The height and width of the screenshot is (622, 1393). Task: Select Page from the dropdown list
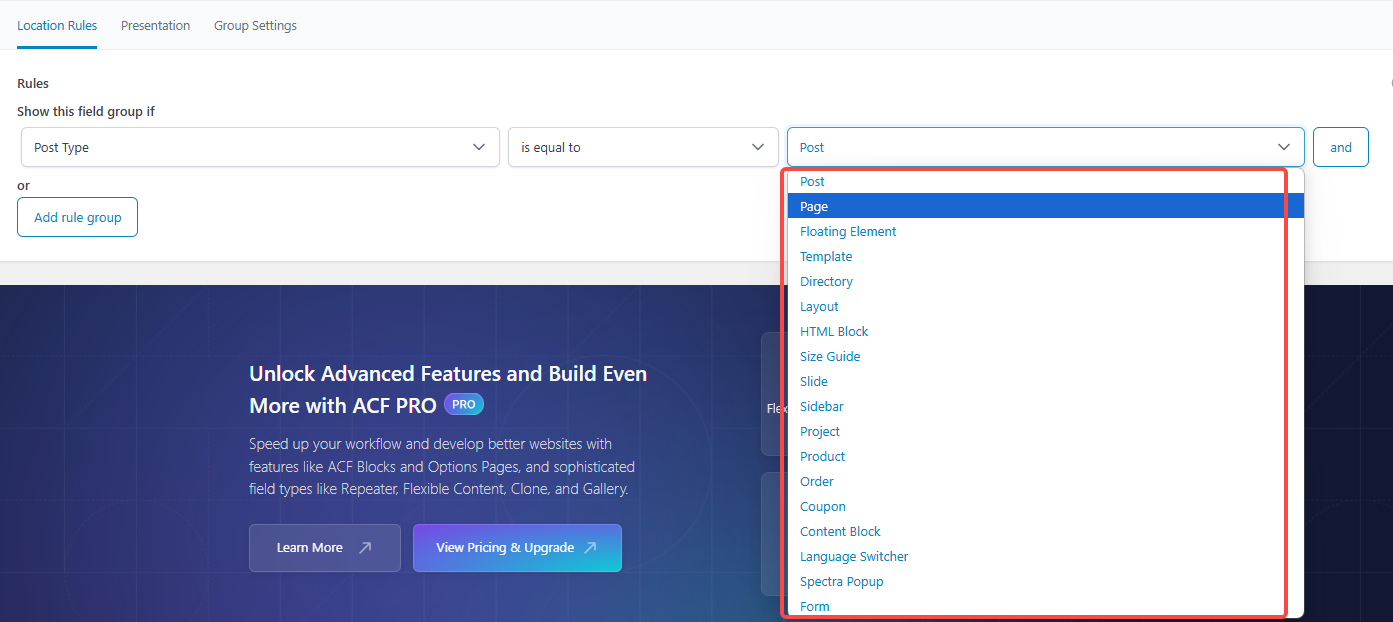814,206
